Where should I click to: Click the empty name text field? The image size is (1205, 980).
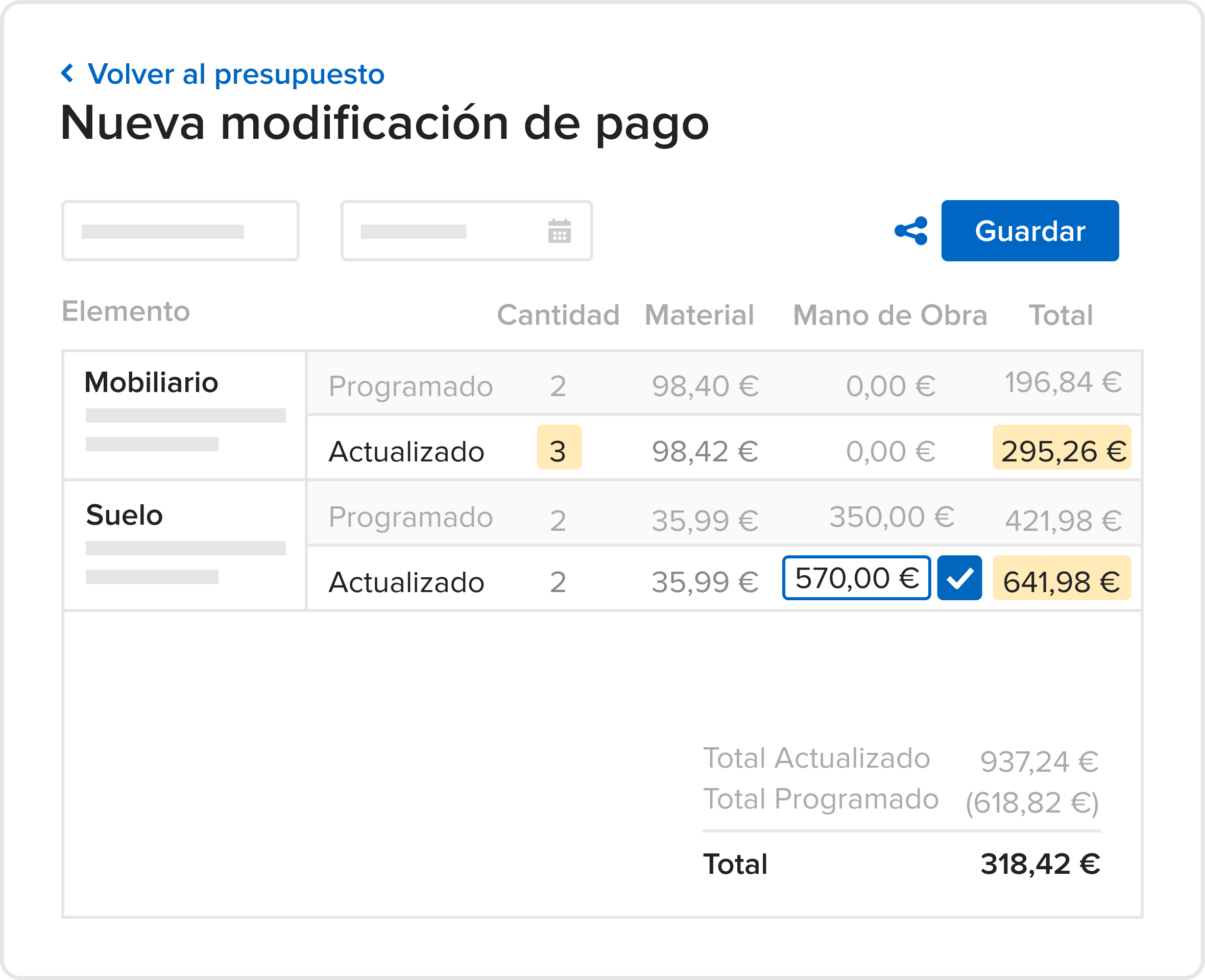(x=180, y=231)
